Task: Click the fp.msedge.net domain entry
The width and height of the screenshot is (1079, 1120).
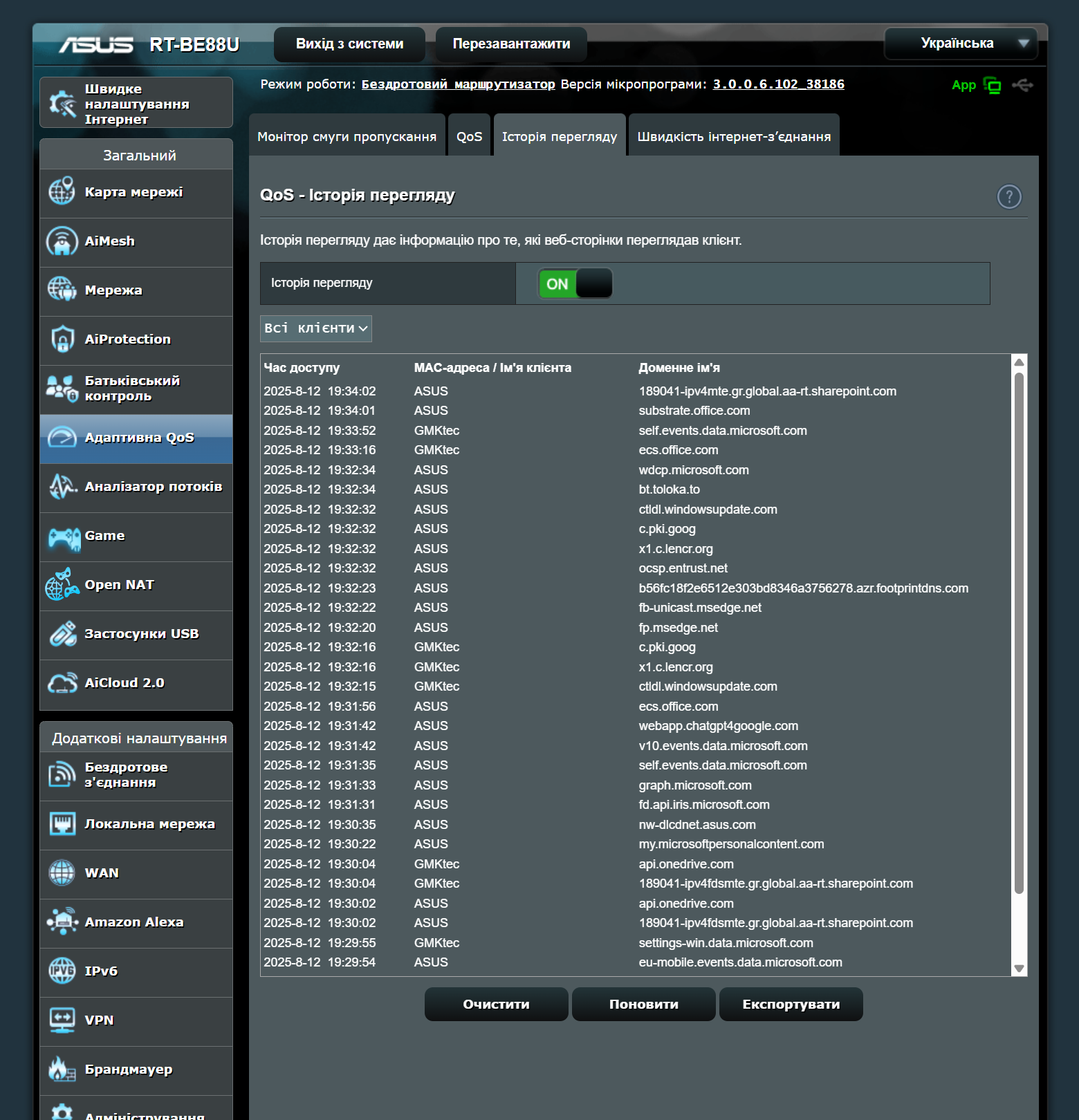Action: (679, 628)
